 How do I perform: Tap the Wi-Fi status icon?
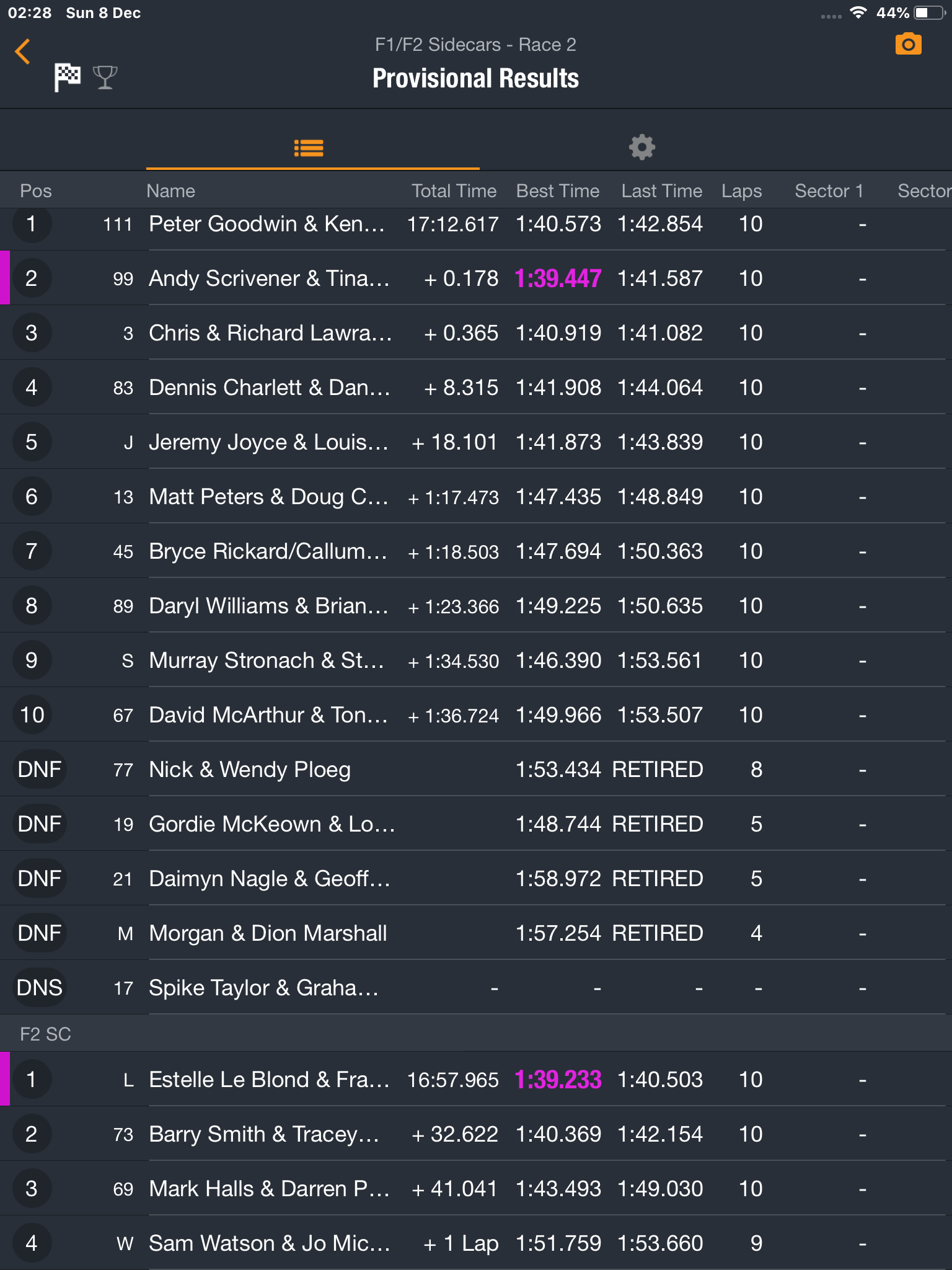pos(858,12)
